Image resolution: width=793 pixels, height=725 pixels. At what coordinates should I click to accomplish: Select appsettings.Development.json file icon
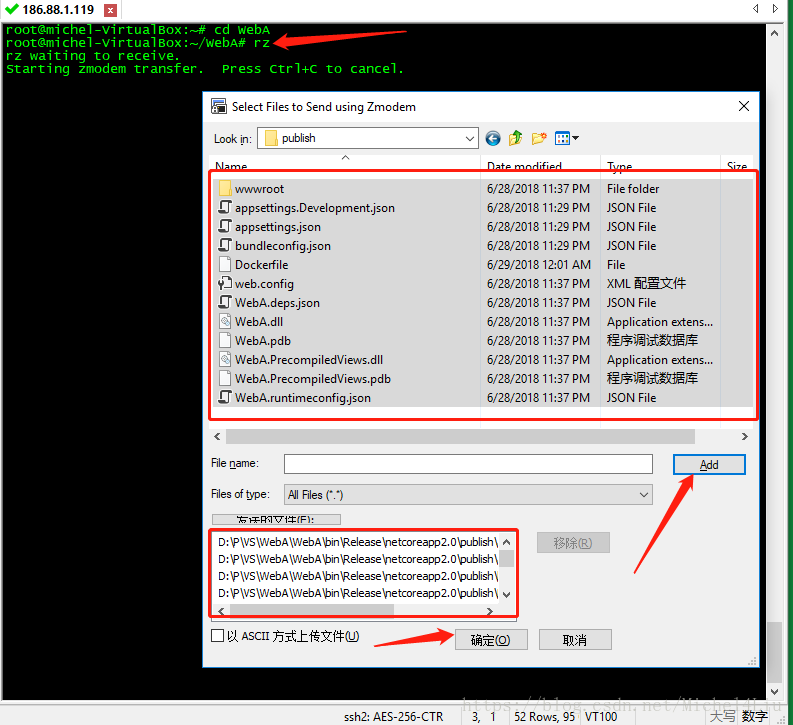pyautogui.click(x=226, y=207)
